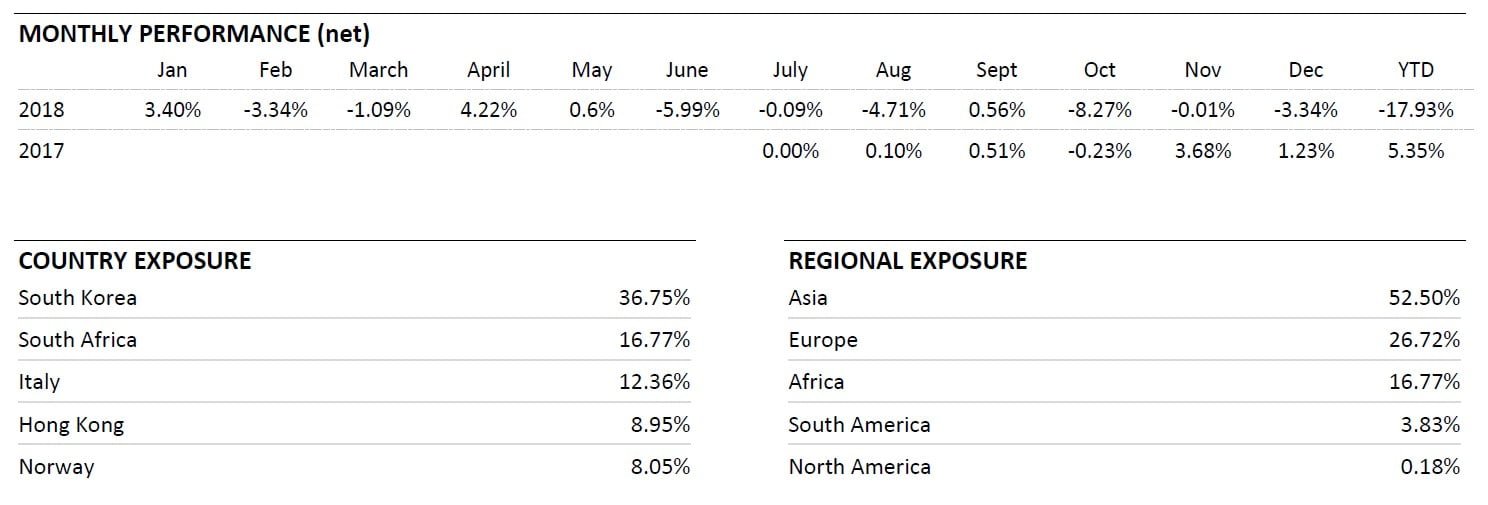Click the COUNTRY EXPOSURE heading
The image size is (1488, 505).
pyautogui.click(x=135, y=262)
